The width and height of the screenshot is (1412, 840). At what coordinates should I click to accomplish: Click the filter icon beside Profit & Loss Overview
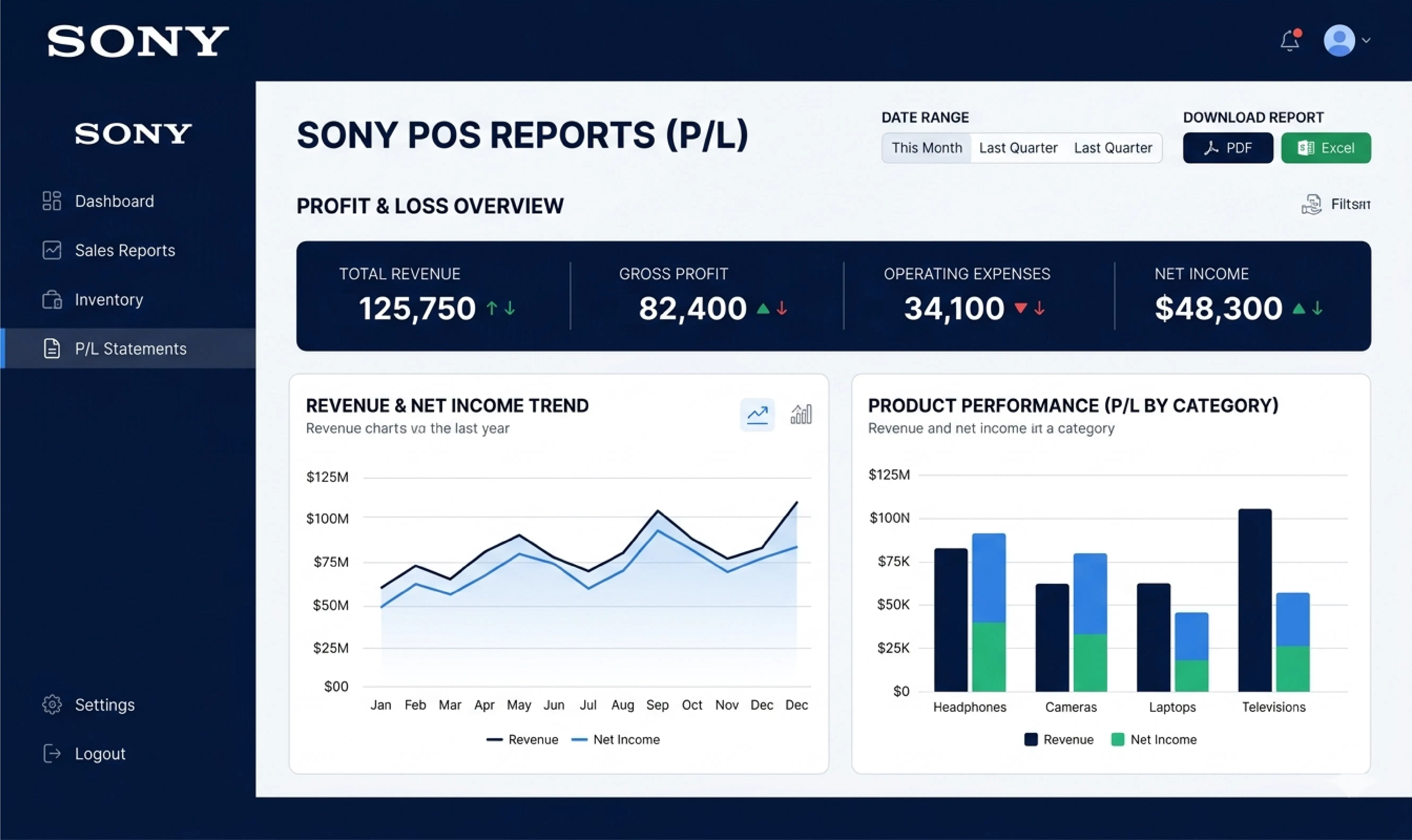pyautogui.click(x=1311, y=204)
